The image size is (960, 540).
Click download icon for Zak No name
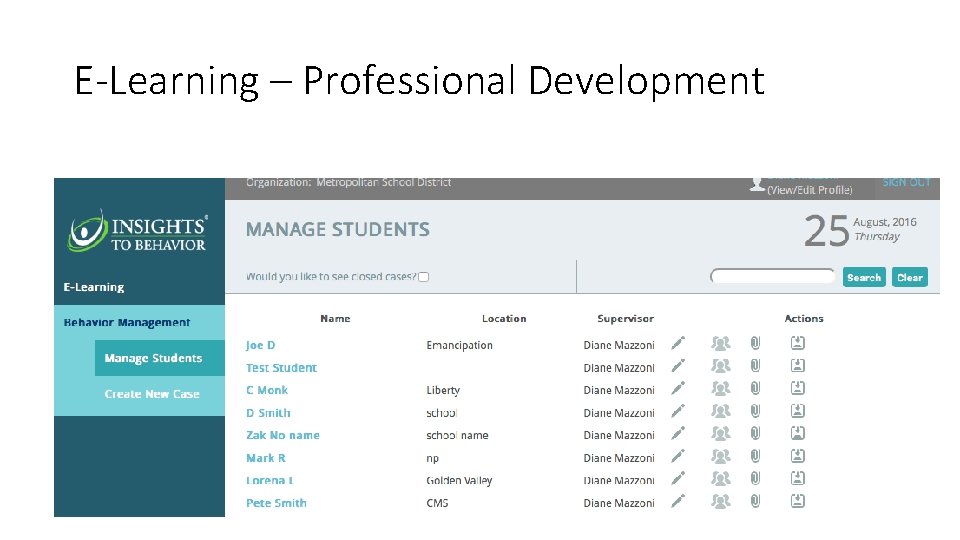(797, 433)
